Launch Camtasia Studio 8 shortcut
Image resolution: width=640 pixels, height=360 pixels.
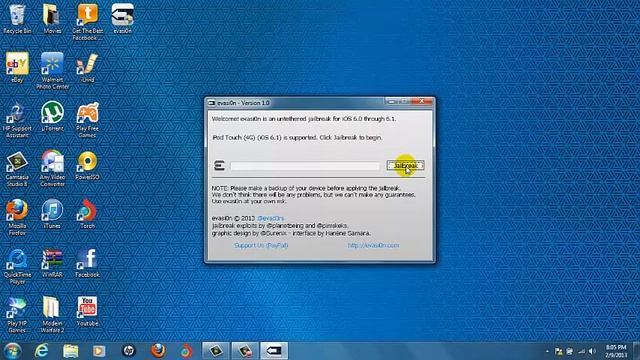point(17,169)
